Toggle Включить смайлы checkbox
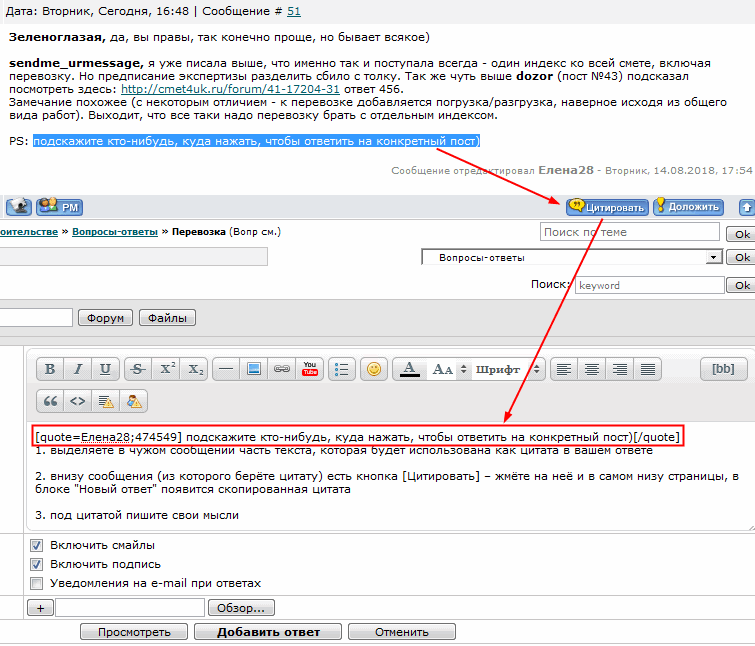This screenshot has width=755, height=646. tap(37, 545)
